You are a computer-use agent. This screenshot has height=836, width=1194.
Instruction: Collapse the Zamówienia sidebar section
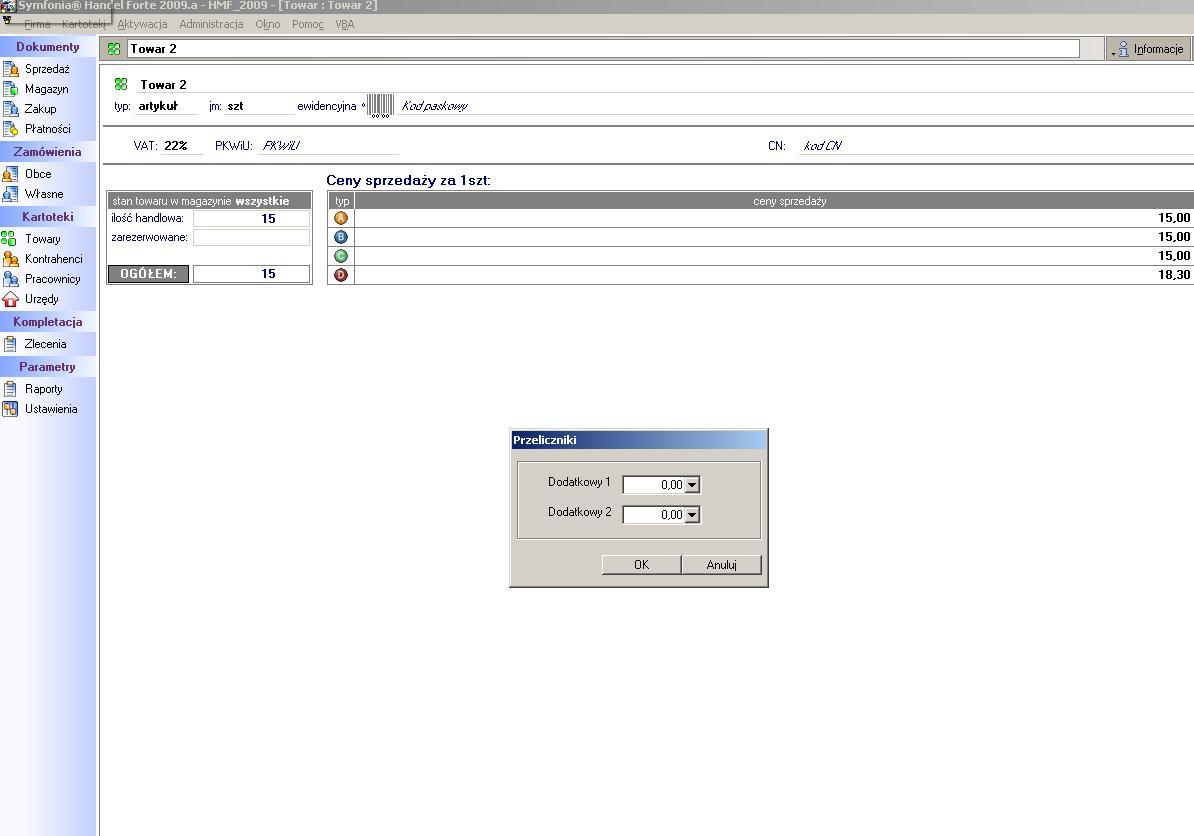48,152
